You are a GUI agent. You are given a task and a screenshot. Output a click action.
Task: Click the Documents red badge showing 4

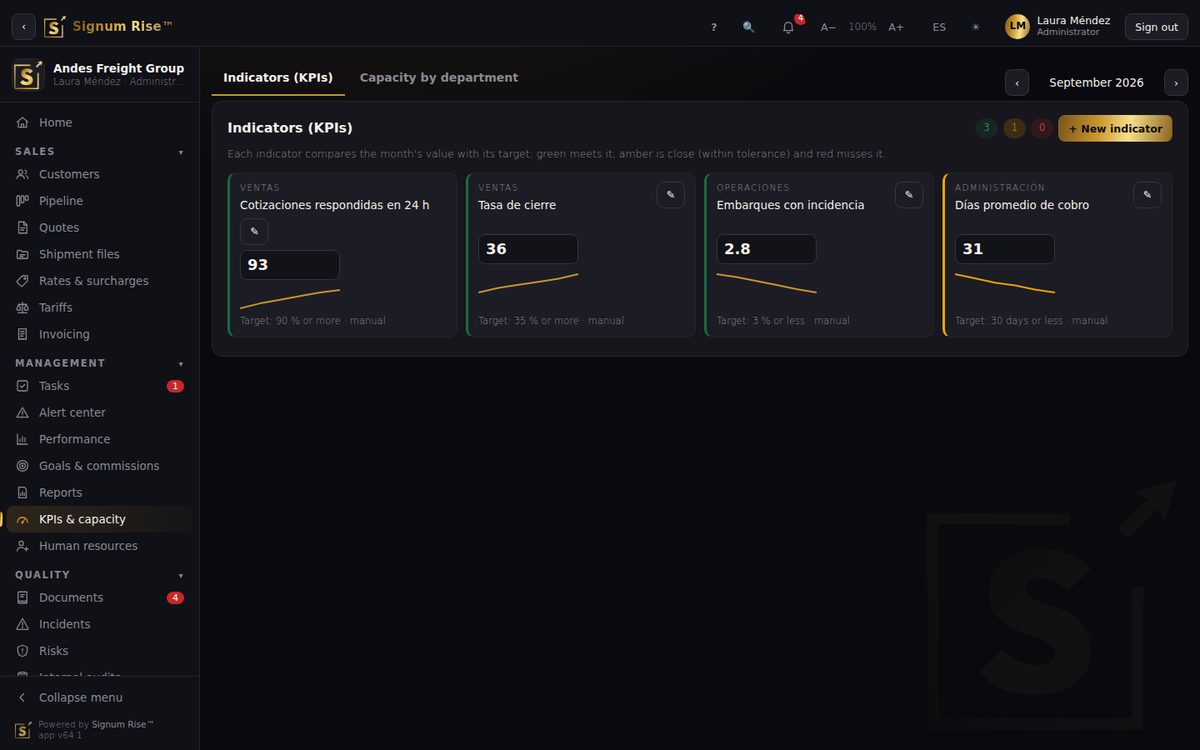175,598
